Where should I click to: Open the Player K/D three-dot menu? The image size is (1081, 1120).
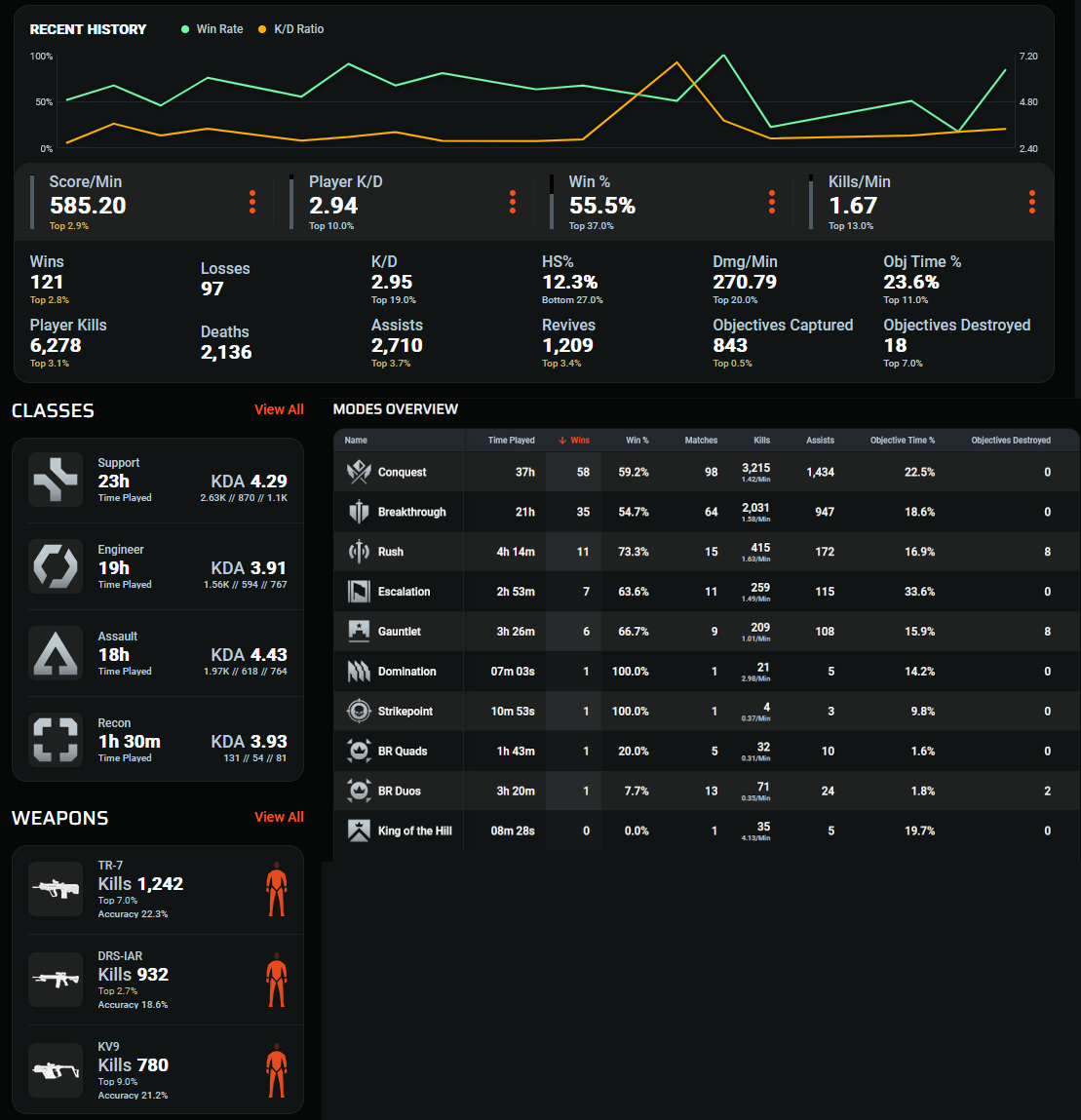click(x=513, y=202)
